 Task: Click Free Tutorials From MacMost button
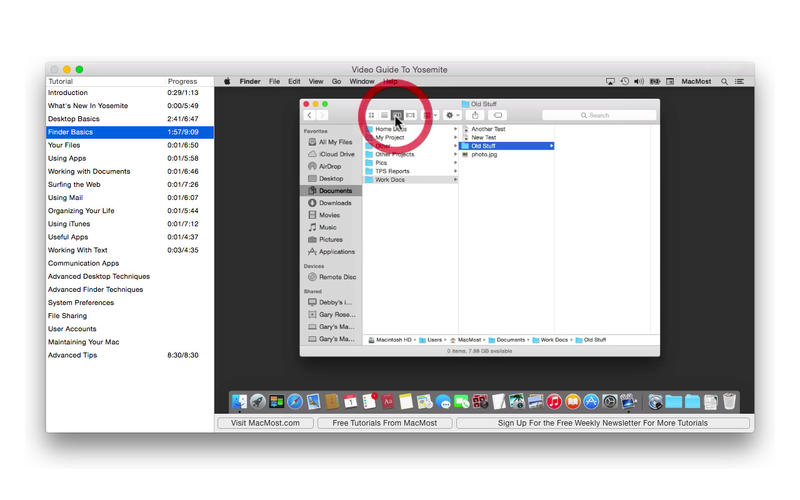[384, 423]
